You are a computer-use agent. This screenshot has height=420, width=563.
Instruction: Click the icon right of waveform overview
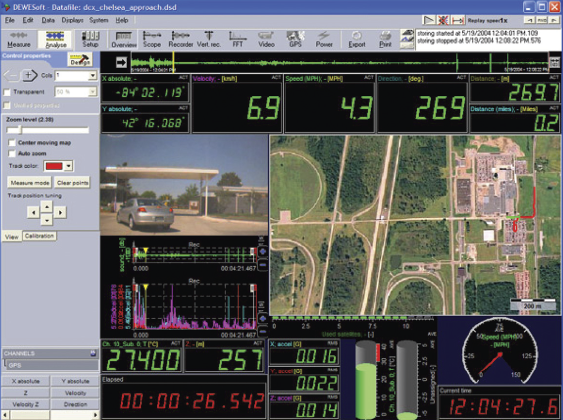pos(555,62)
